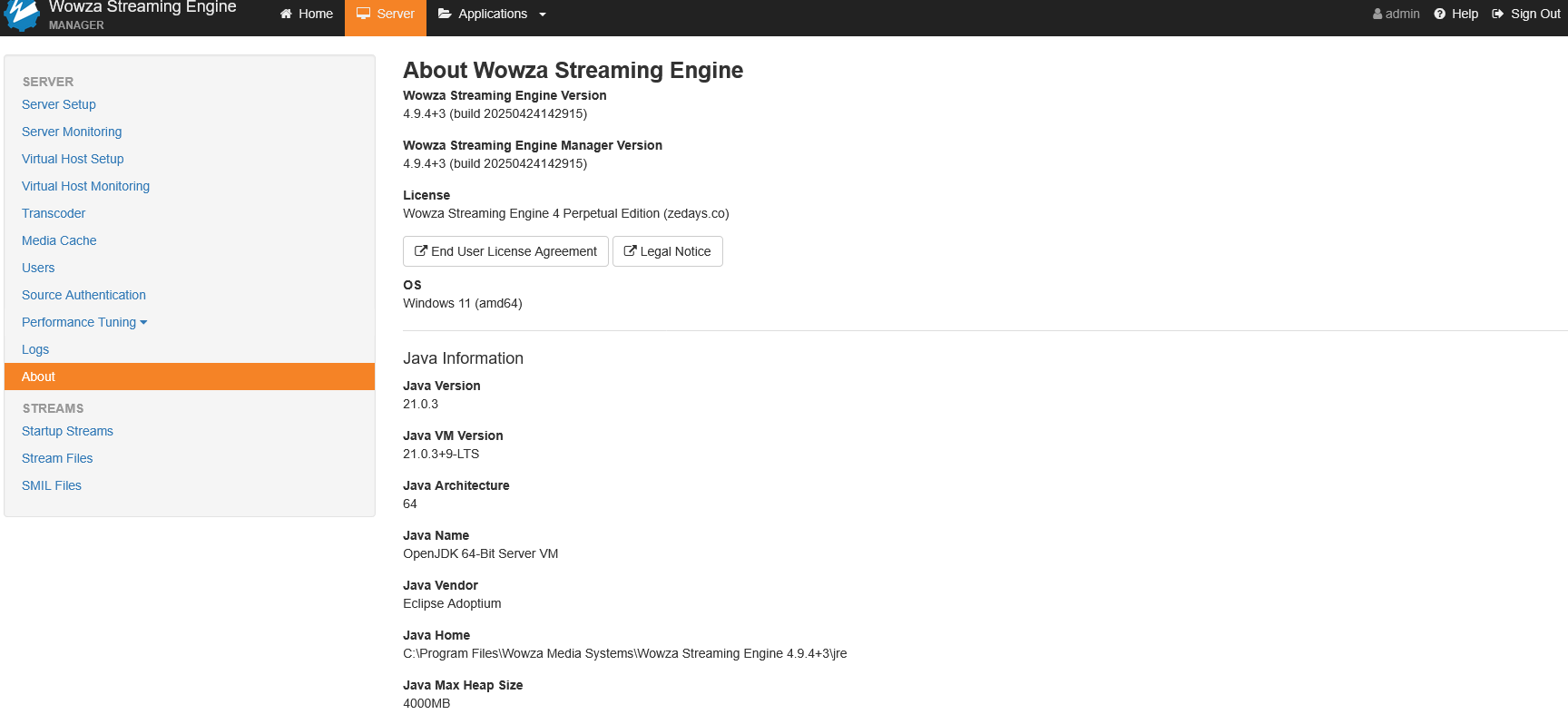The image size is (1568, 724).
Task: Open Virtual Host Monitoring
Action: click(x=85, y=186)
